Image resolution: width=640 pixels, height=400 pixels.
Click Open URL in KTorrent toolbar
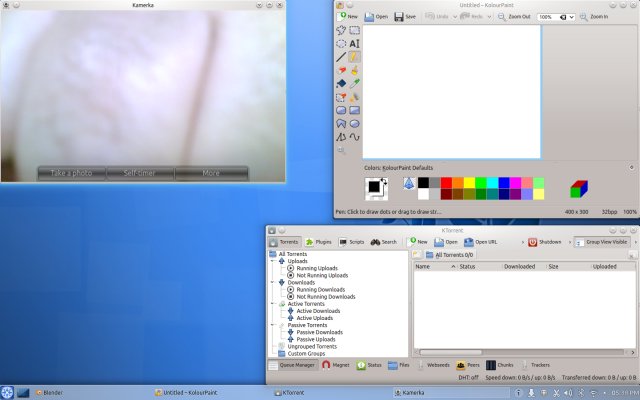(x=480, y=242)
